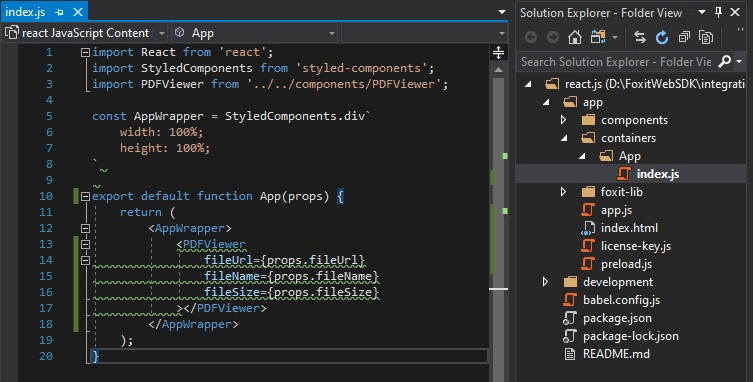
Task: Click line number 20 in the gutter
Action: [46, 356]
